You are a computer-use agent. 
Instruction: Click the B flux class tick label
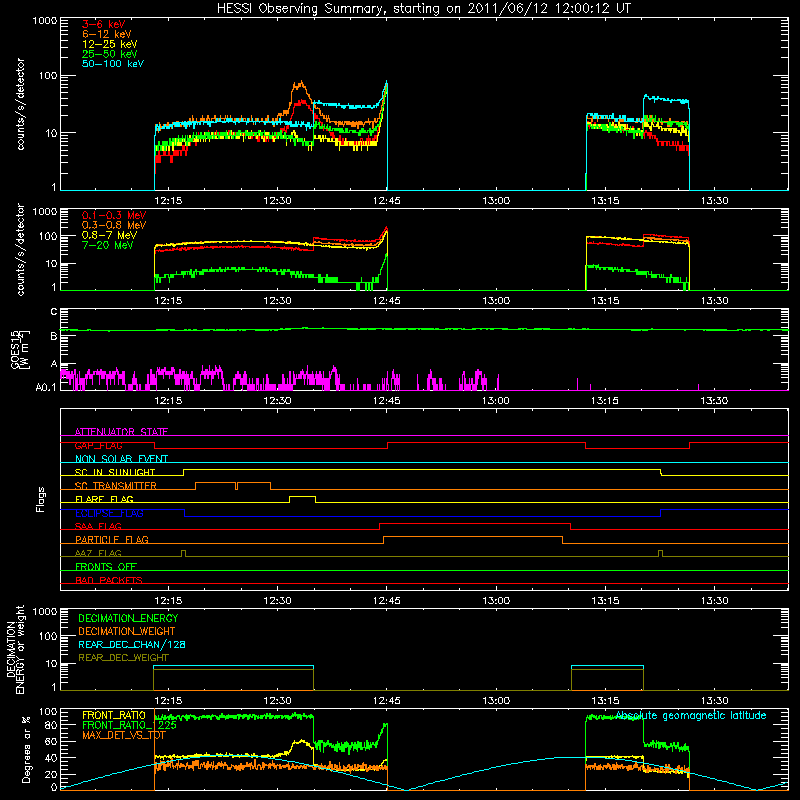(54, 336)
